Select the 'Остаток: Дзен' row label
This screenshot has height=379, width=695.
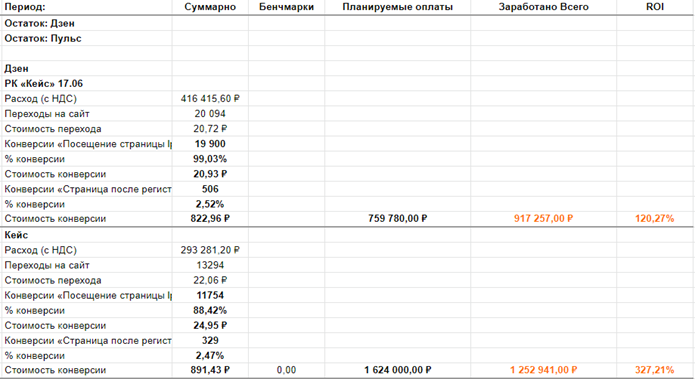[x=39, y=23]
